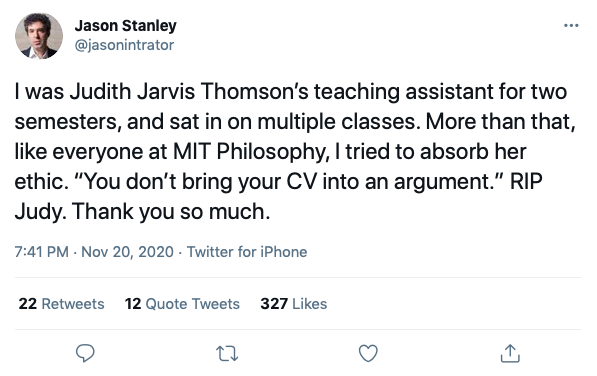Screen dimensions: 597x376
Task: View the 22 Retweets list
Action: [x=61, y=304]
